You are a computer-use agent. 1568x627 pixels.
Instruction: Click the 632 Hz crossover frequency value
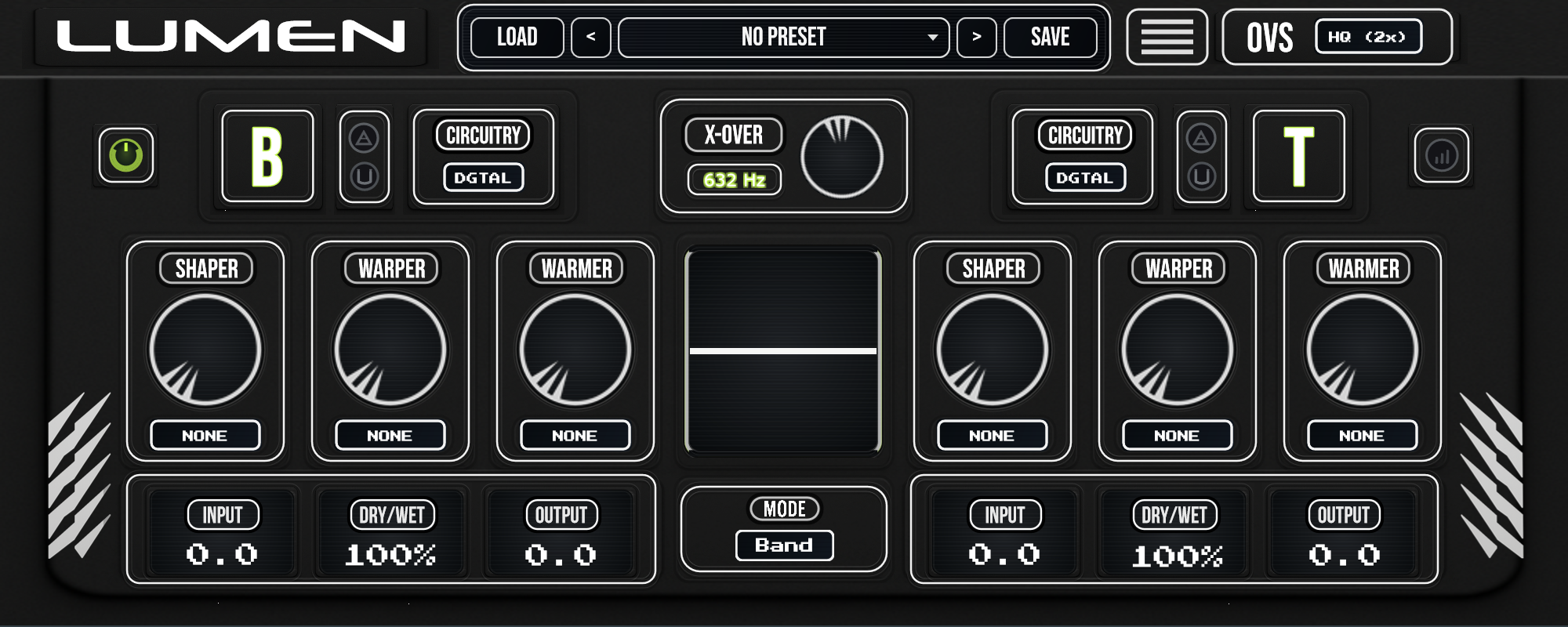(x=735, y=180)
